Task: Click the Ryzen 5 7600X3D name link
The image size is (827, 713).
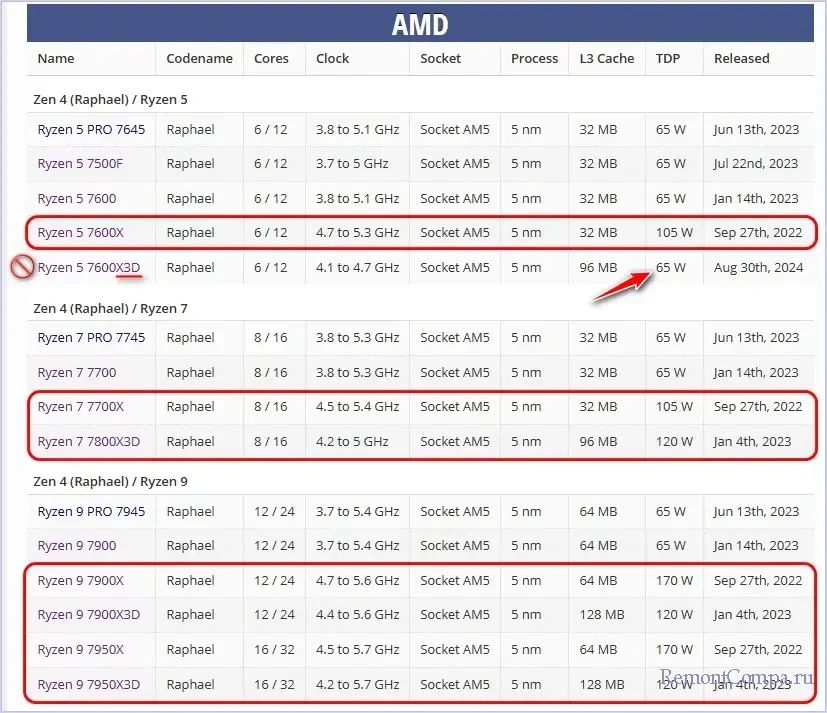Action: (x=89, y=268)
